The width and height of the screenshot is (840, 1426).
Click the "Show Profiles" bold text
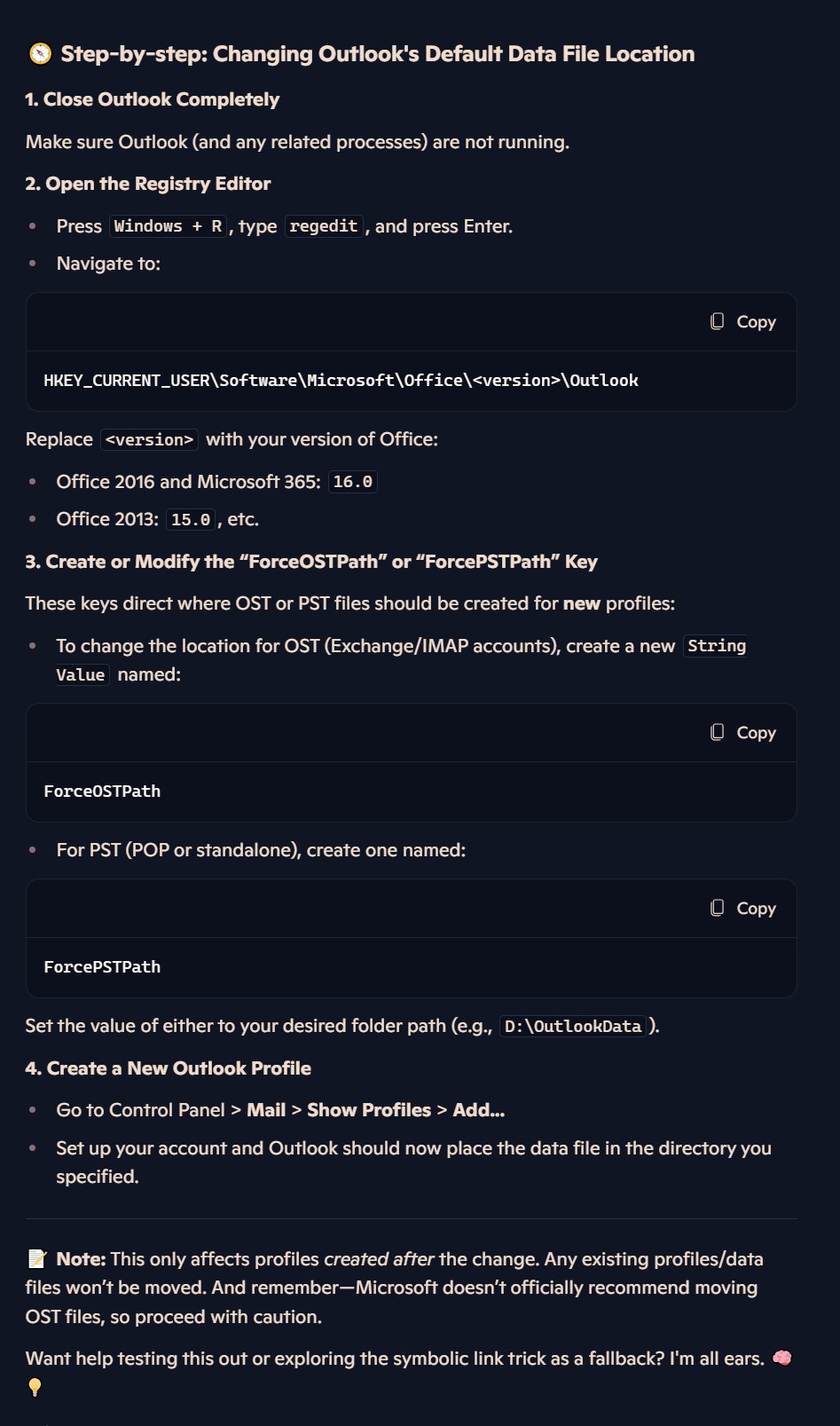pos(368,1110)
